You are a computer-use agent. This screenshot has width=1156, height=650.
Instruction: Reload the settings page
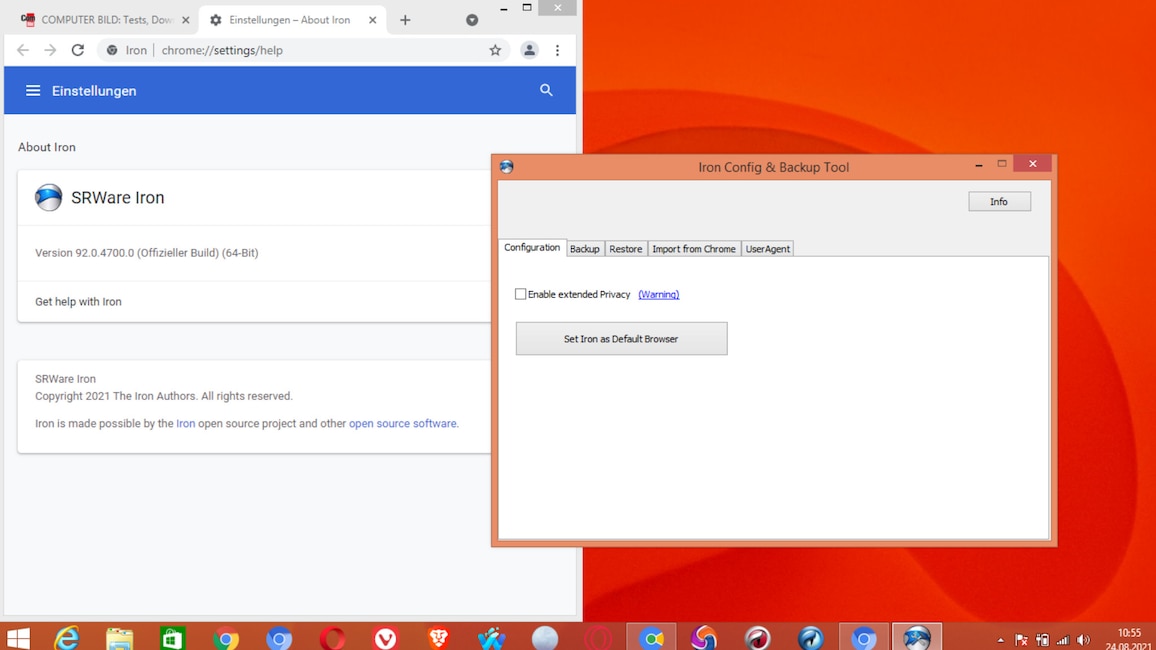tap(77, 50)
